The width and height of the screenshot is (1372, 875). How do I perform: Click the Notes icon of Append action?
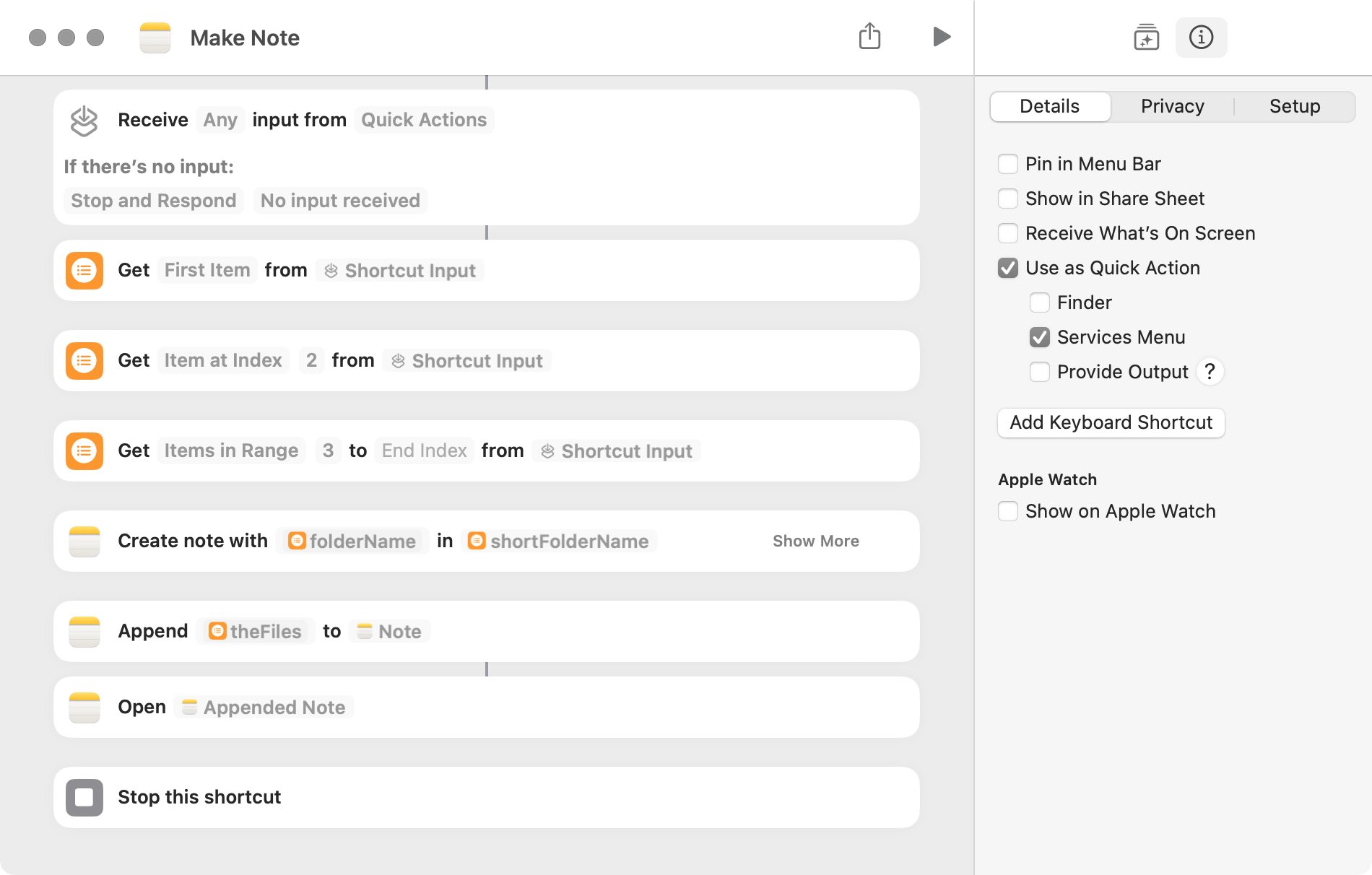84,632
